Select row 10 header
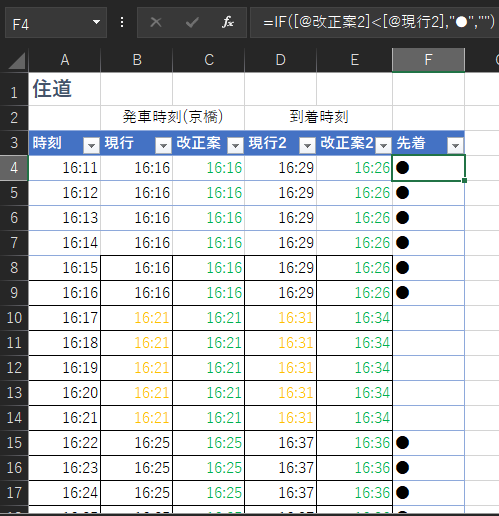This screenshot has height=516, width=499. tap(14, 318)
